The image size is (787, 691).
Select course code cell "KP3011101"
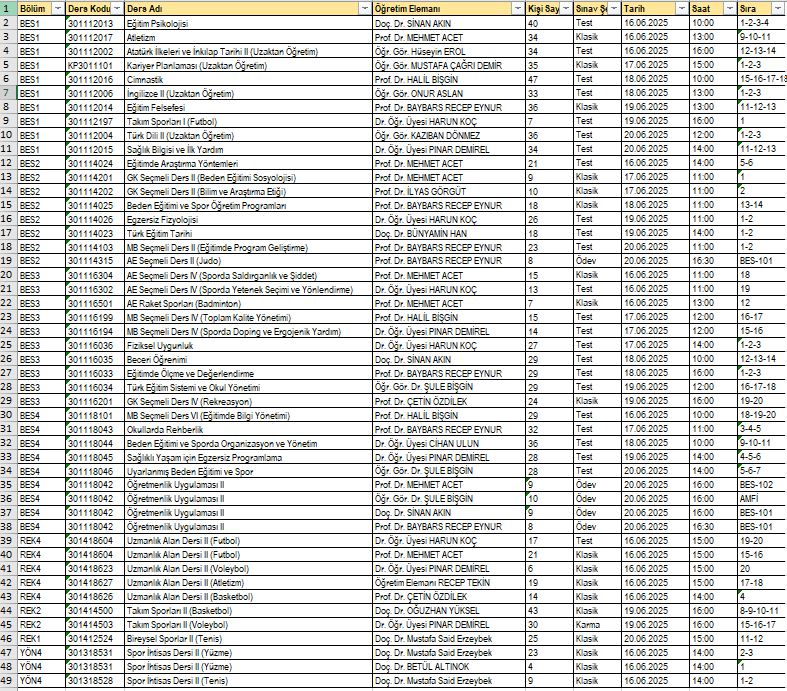click(95, 65)
